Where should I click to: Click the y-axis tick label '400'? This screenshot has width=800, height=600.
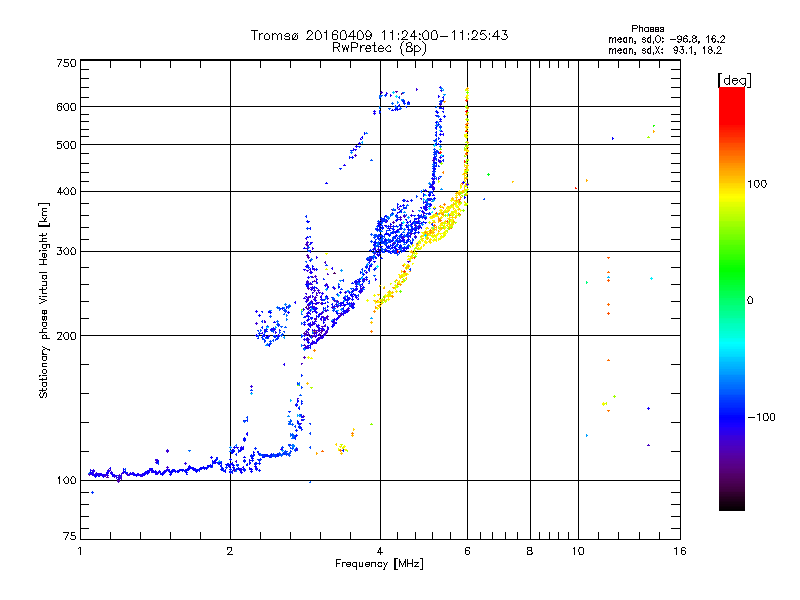(66, 192)
